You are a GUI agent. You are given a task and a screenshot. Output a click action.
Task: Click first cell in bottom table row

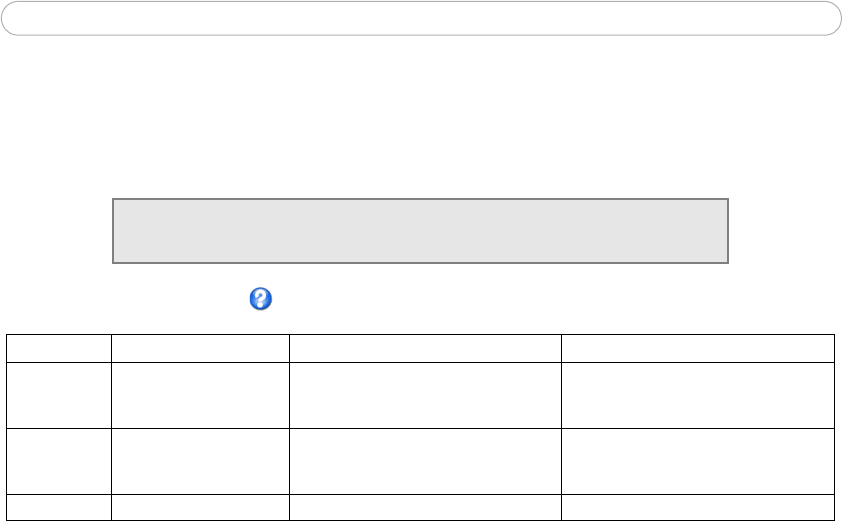(59, 507)
